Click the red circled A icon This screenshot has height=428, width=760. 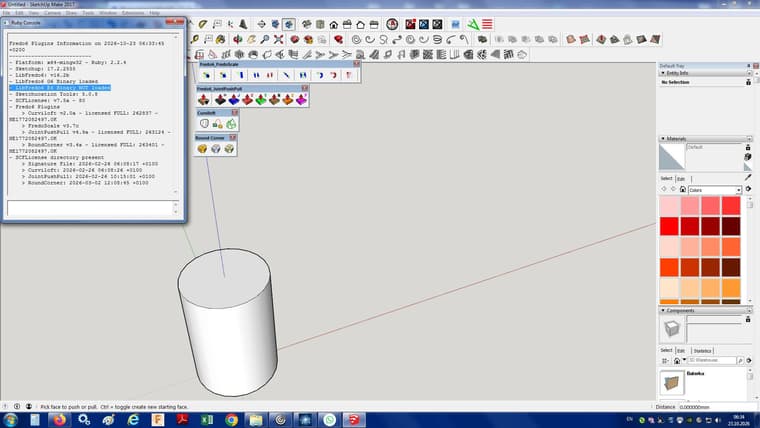[x=392, y=24]
